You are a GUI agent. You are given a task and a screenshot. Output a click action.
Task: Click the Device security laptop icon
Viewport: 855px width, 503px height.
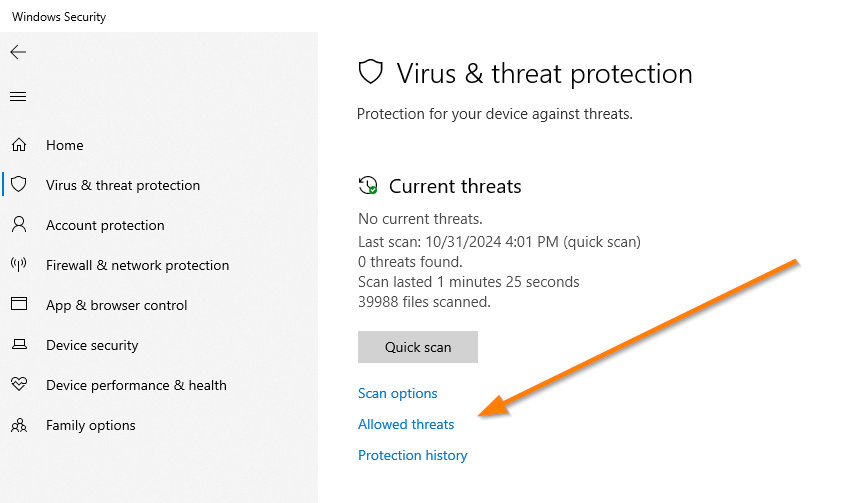click(18, 345)
